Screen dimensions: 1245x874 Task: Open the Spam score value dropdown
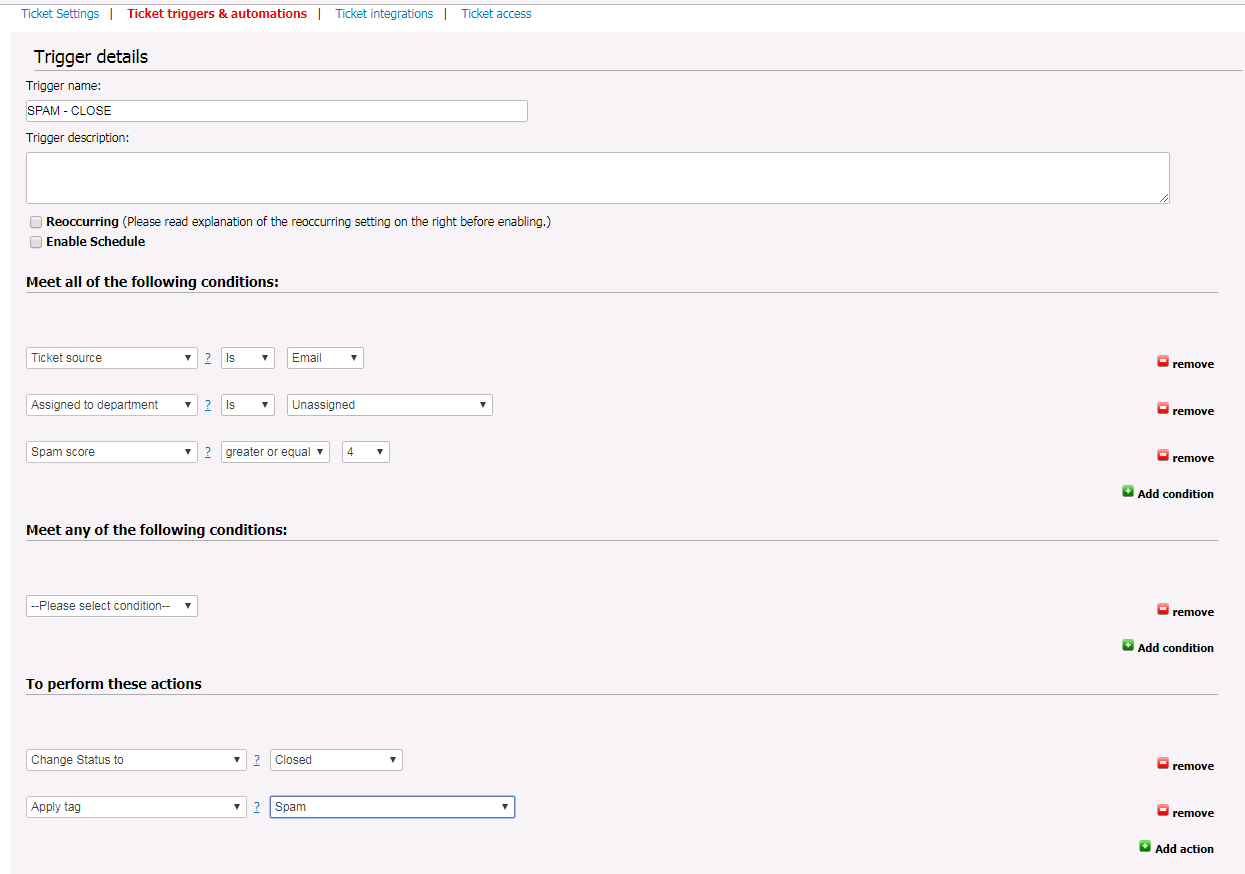point(365,451)
